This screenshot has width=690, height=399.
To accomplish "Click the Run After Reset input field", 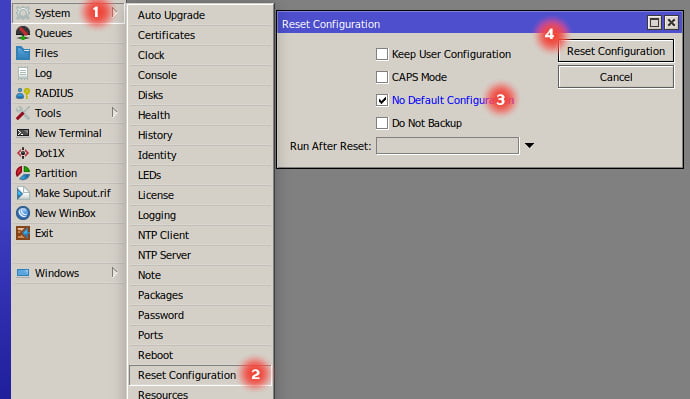I will coord(447,146).
